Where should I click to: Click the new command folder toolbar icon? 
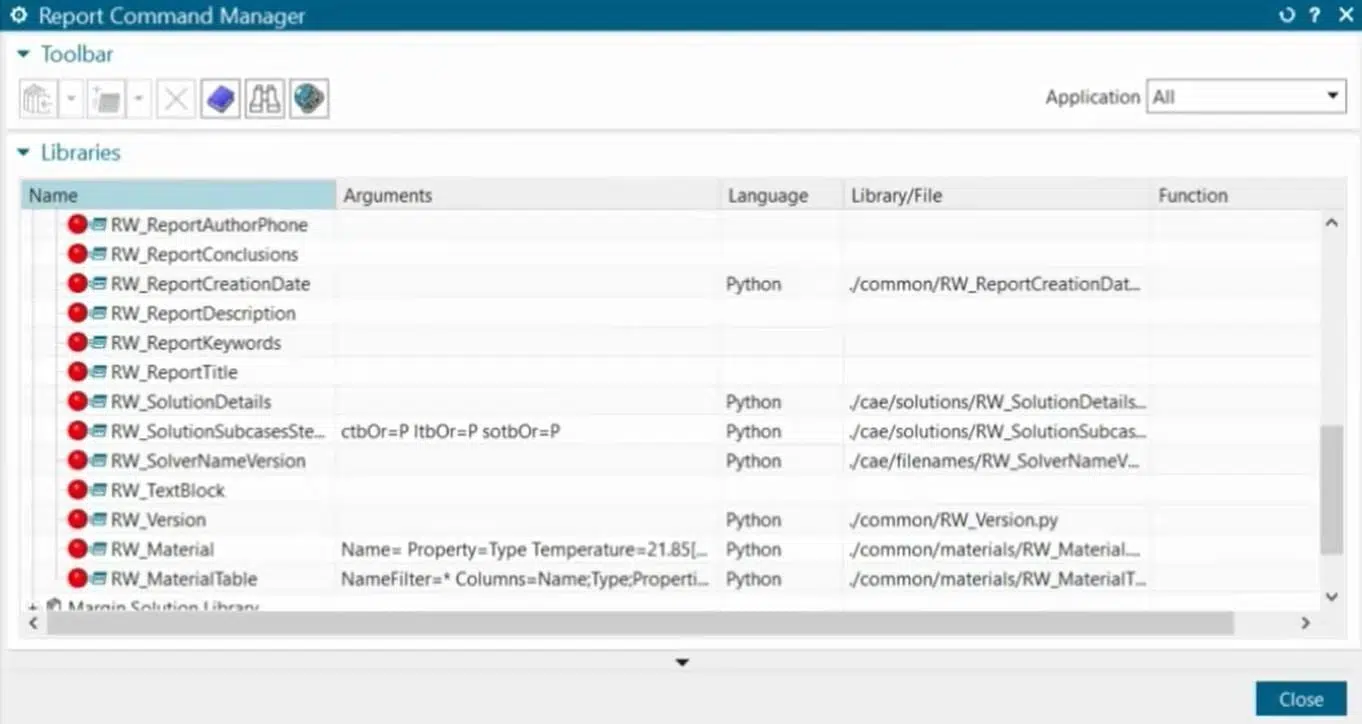106,99
